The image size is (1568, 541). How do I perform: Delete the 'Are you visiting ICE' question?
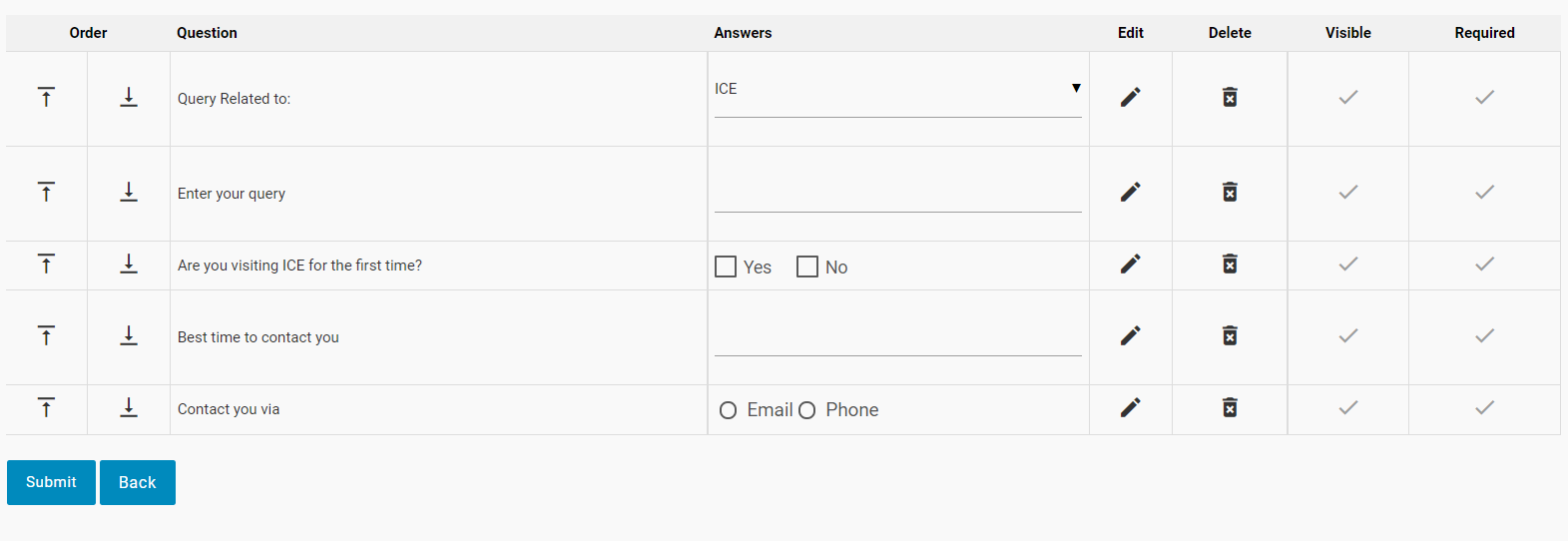tap(1230, 264)
